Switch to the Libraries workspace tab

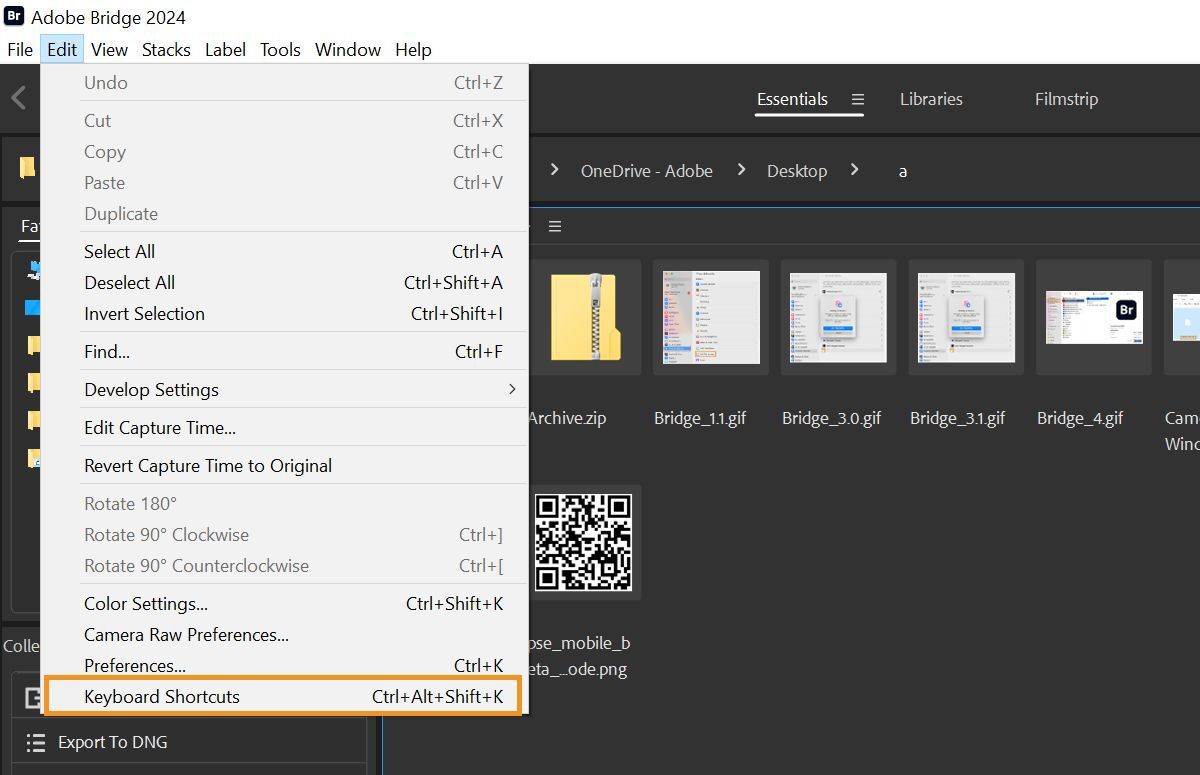(931, 99)
